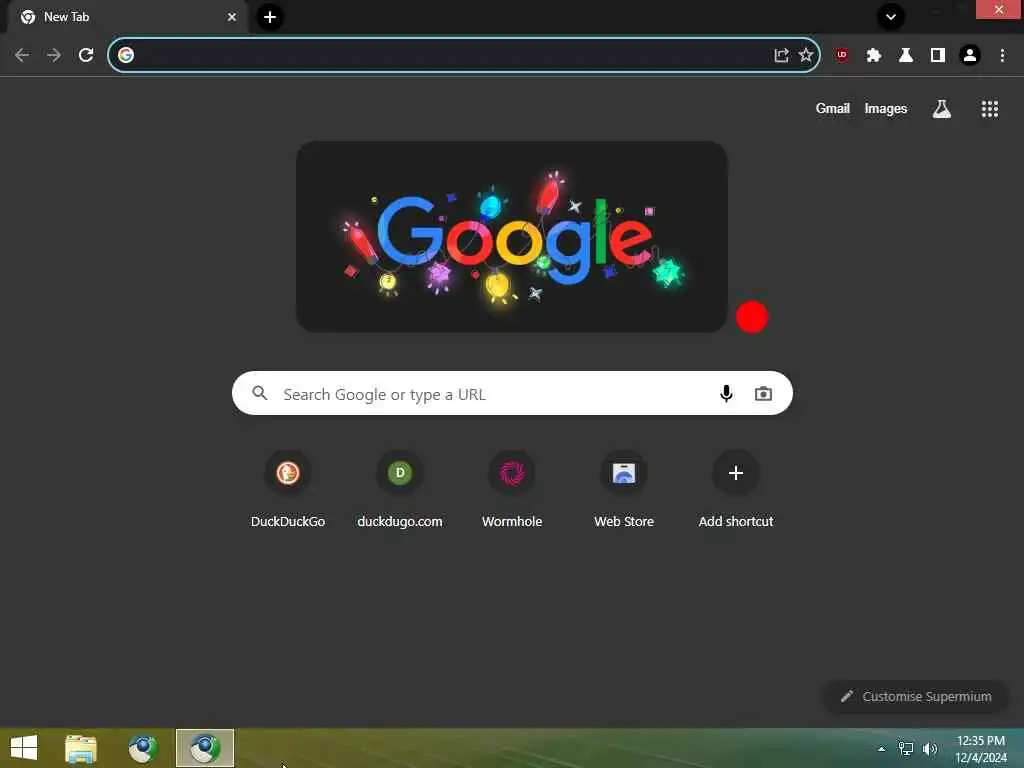The width and height of the screenshot is (1024, 768).
Task: Click the Search Google or type a URL box
Action: 512,393
